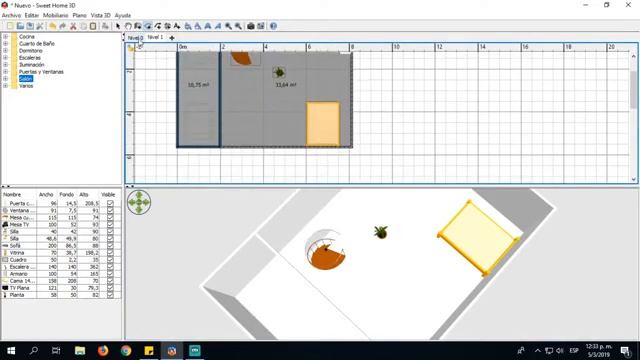Paste from the clipboard toolbar icon

coord(93,26)
